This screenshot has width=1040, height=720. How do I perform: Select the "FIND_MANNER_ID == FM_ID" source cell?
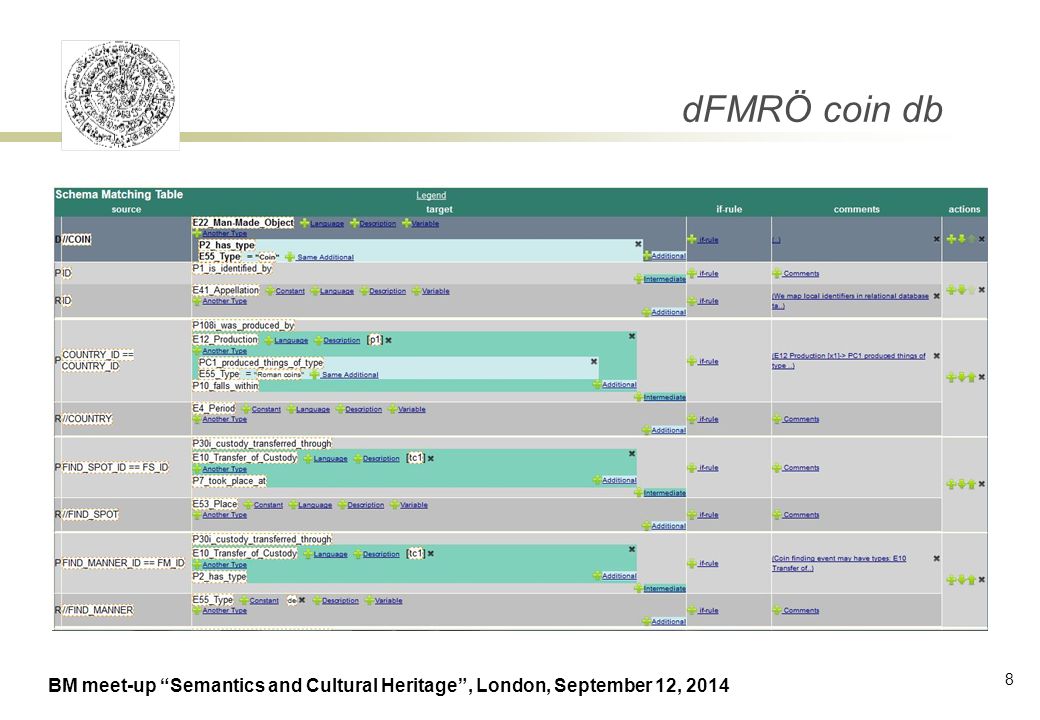point(123,563)
